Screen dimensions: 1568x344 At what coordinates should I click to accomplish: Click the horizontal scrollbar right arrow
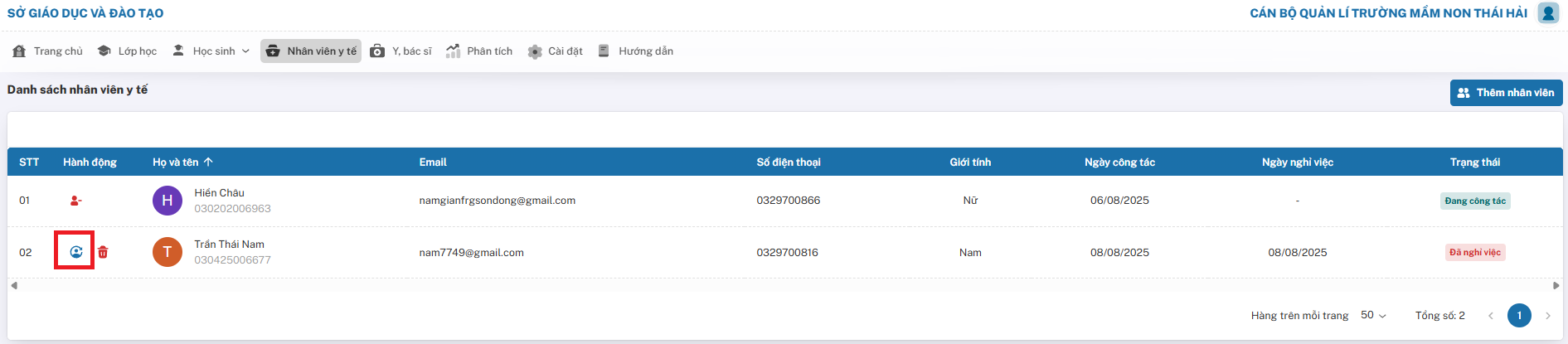(1556, 285)
